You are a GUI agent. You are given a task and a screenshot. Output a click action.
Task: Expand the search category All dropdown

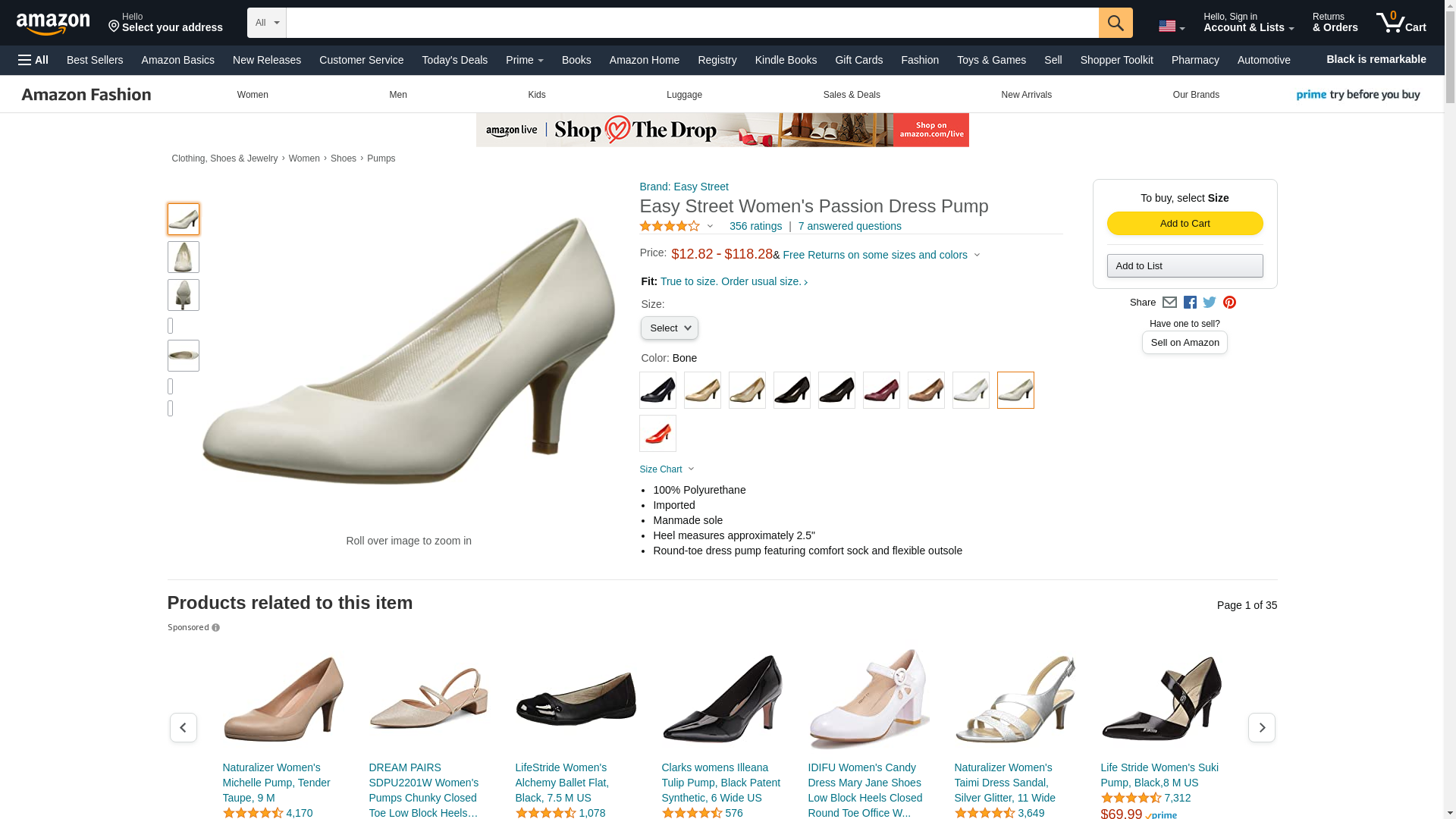[x=267, y=23]
